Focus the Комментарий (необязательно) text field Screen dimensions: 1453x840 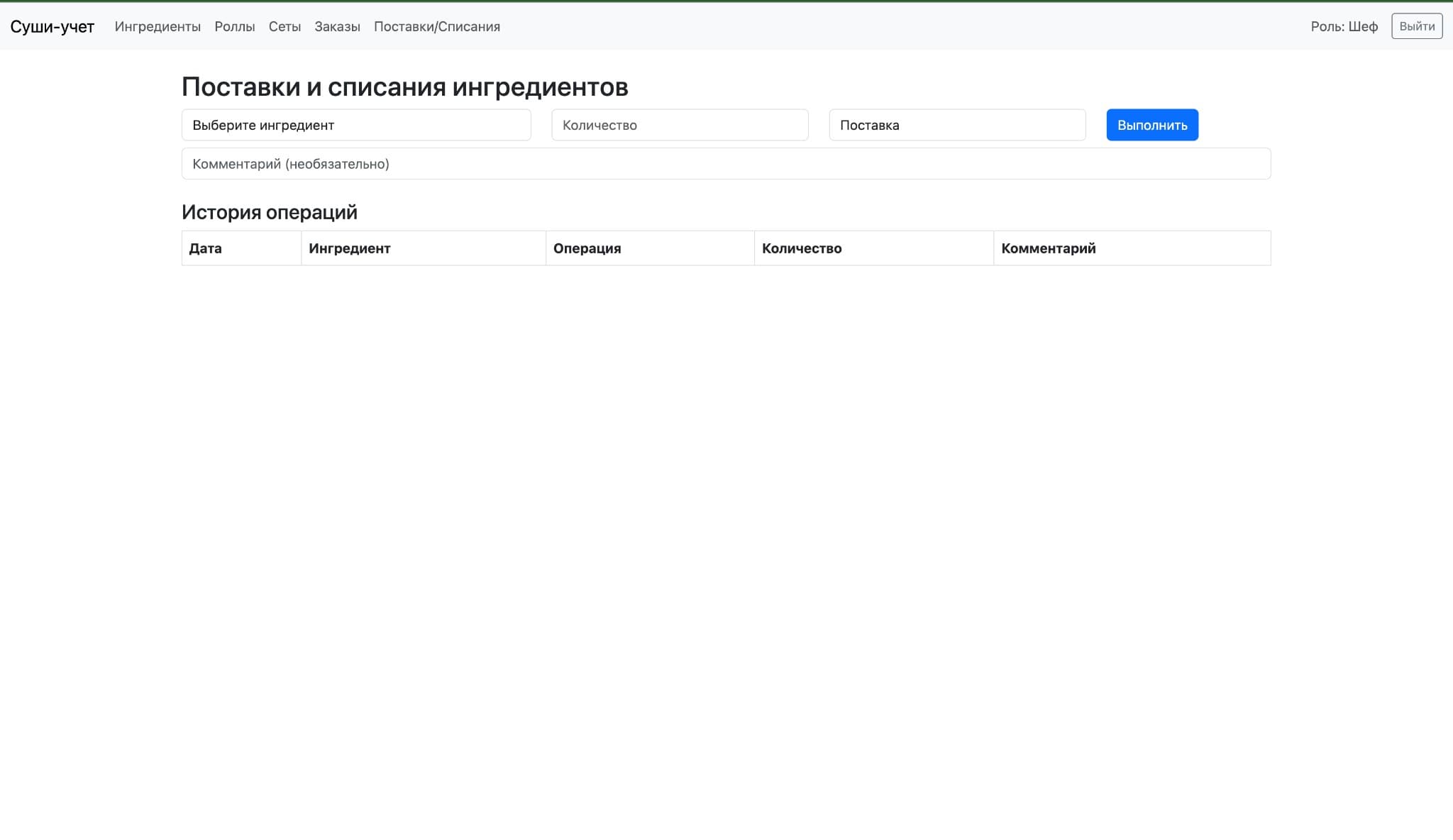(x=725, y=164)
